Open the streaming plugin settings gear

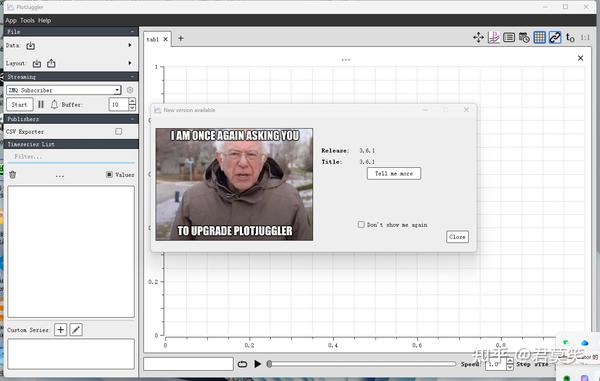(x=130, y=90)
